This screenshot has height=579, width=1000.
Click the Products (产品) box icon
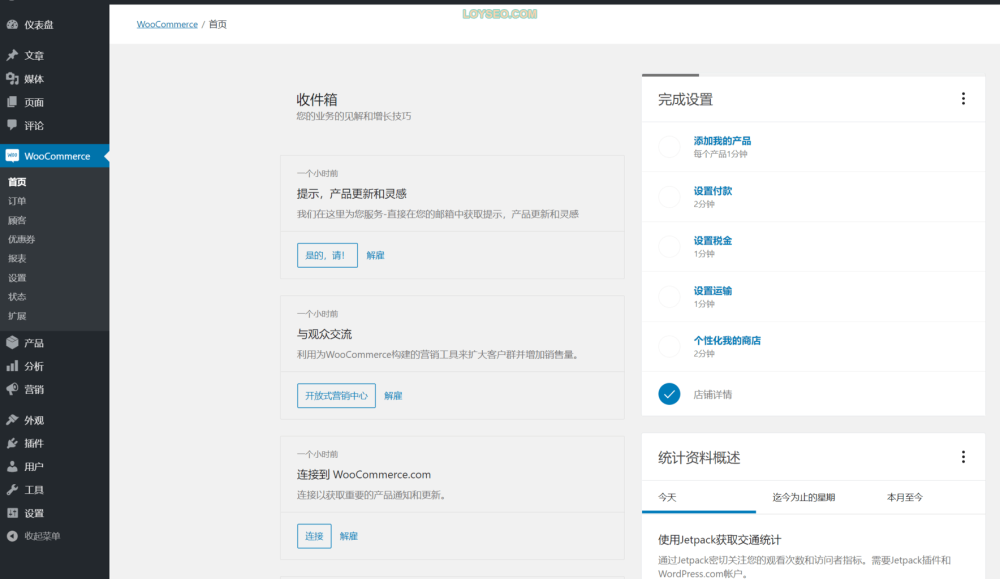coord(12,342)
